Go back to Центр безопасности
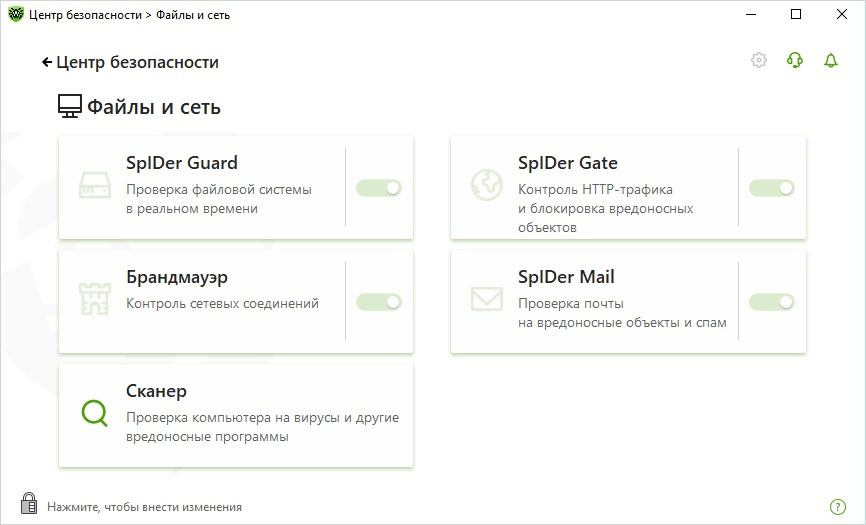The height and width of the screenshot is (525, 866). 130,62
